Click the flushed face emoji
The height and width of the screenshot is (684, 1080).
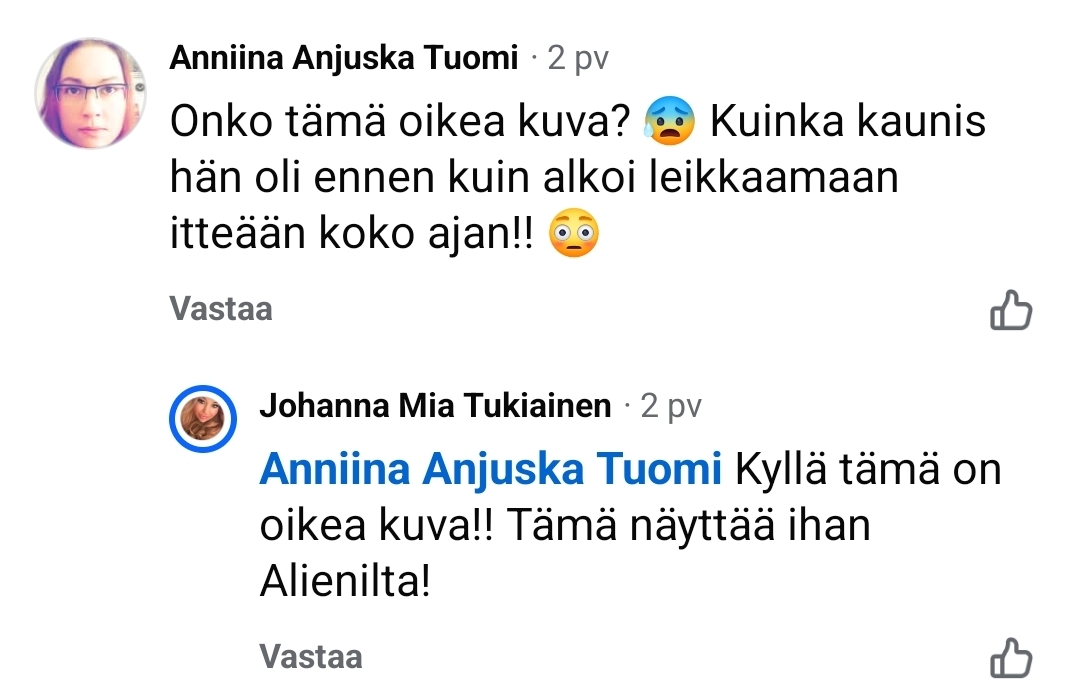(x=575, y=237)
